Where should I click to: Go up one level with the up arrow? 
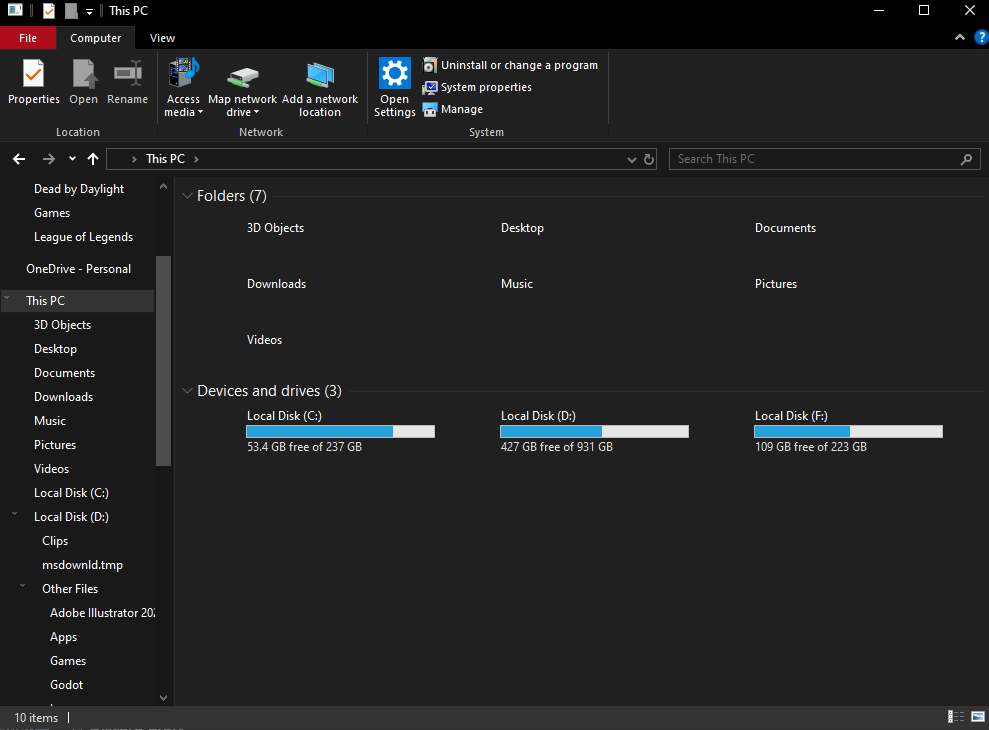tap(93, 159)
